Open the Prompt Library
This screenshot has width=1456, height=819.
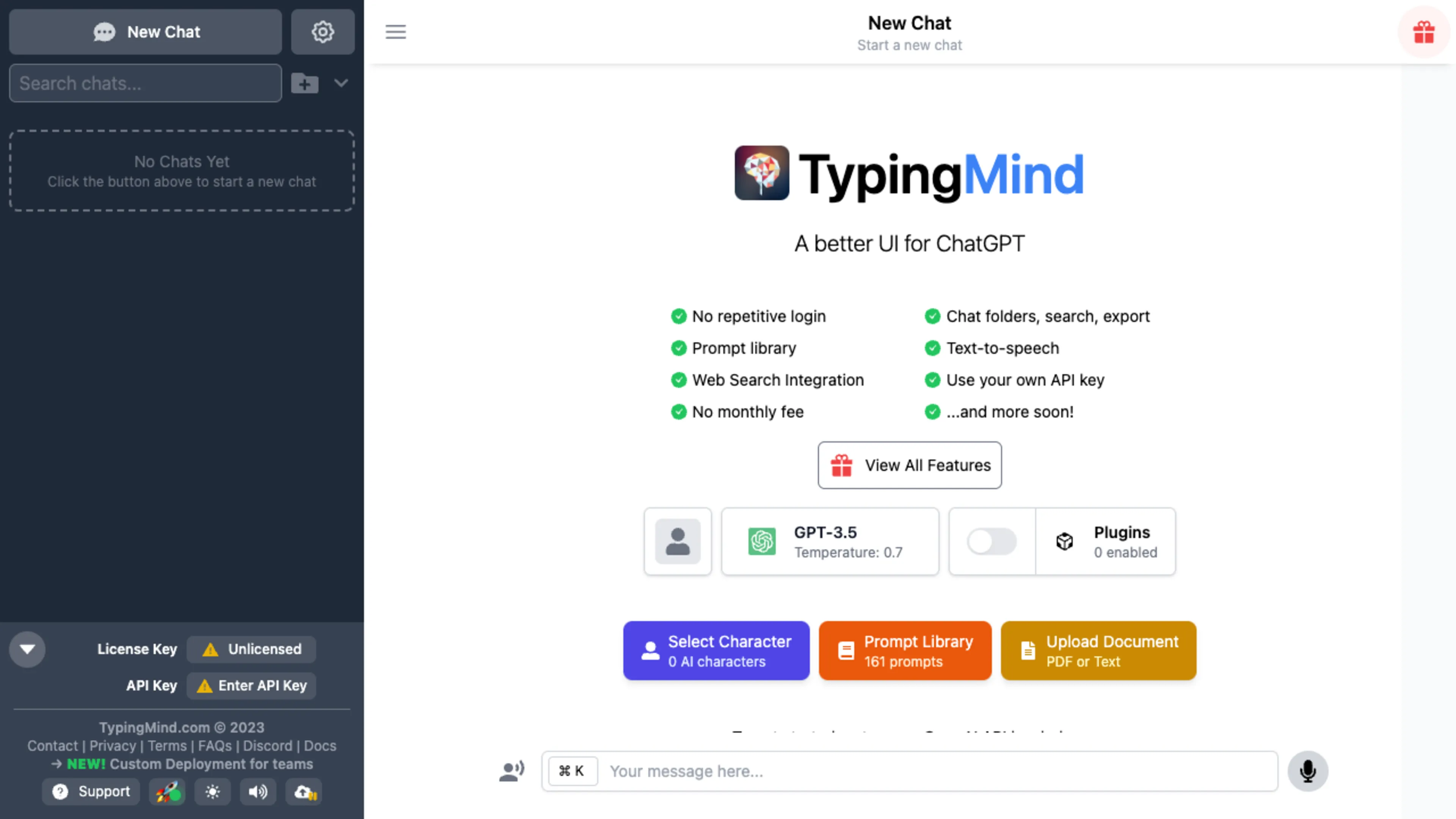905,651
